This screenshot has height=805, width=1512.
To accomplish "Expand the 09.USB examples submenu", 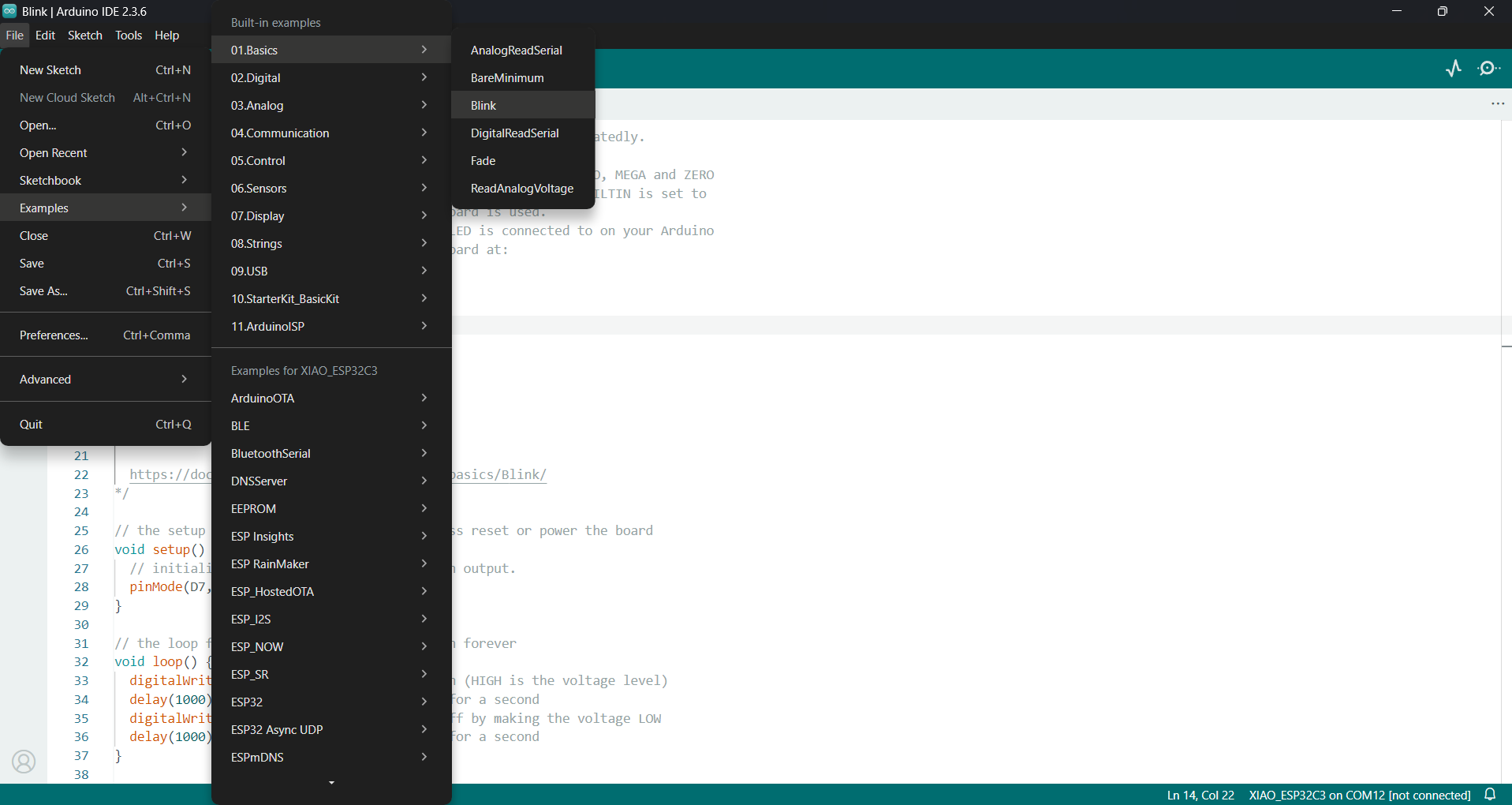I will pos(331,271).
